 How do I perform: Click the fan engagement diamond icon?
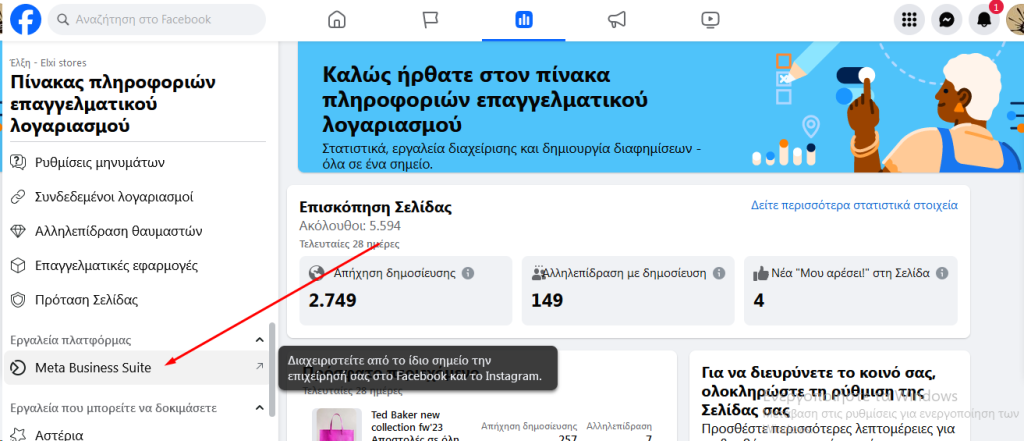(x=18, y=231)
